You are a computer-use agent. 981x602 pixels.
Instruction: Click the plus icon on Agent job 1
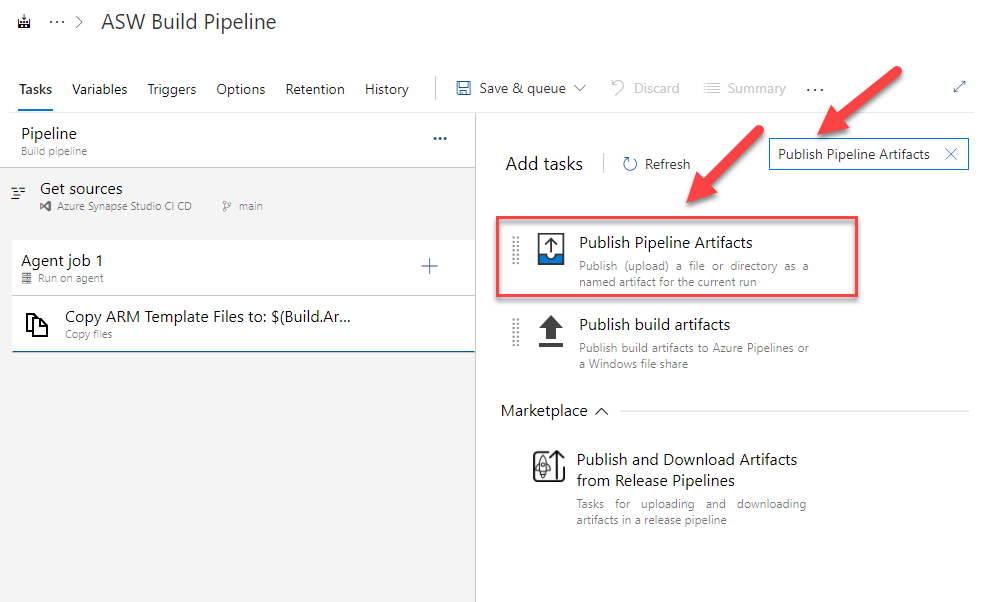[x=429, y=266]
